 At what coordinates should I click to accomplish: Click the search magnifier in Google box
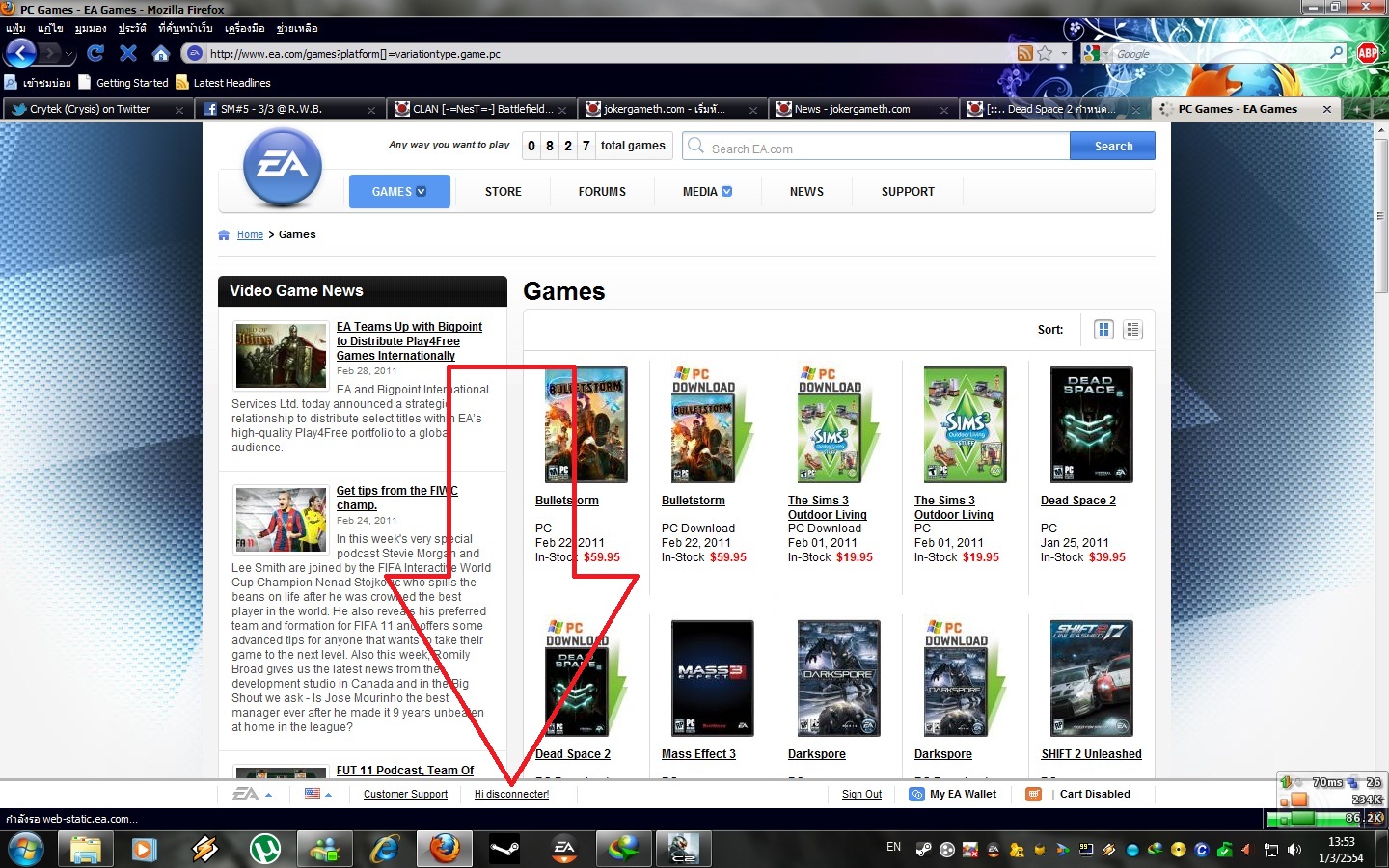(x=1336, y=53)
